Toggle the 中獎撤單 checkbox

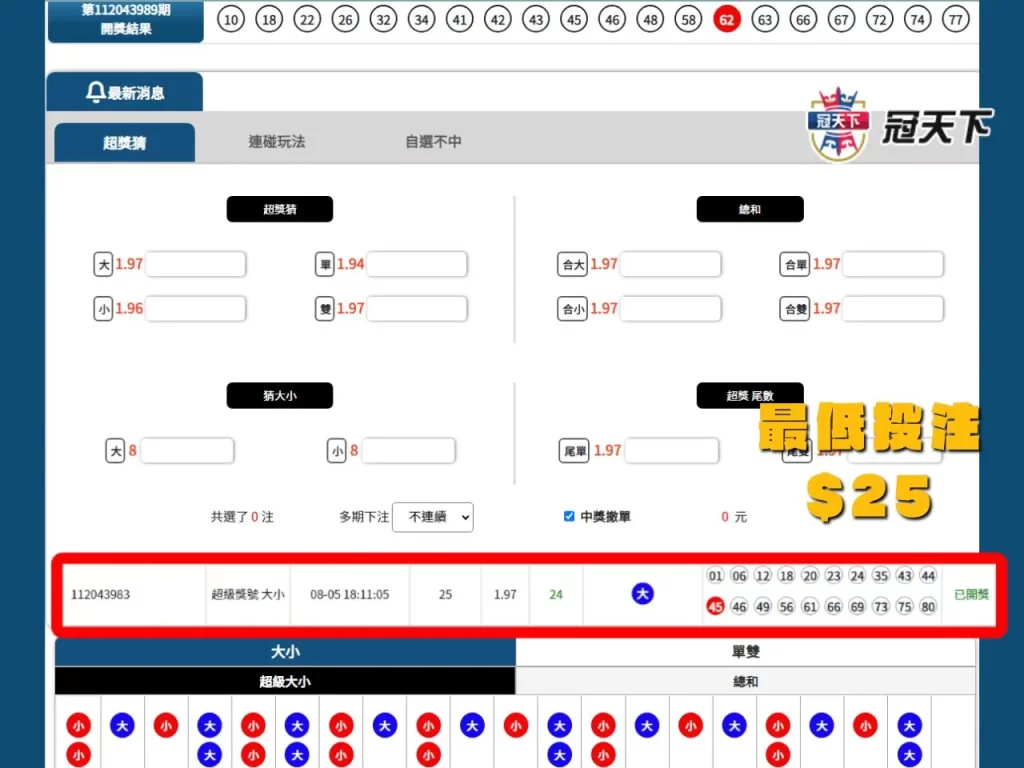tap(569, 517)
